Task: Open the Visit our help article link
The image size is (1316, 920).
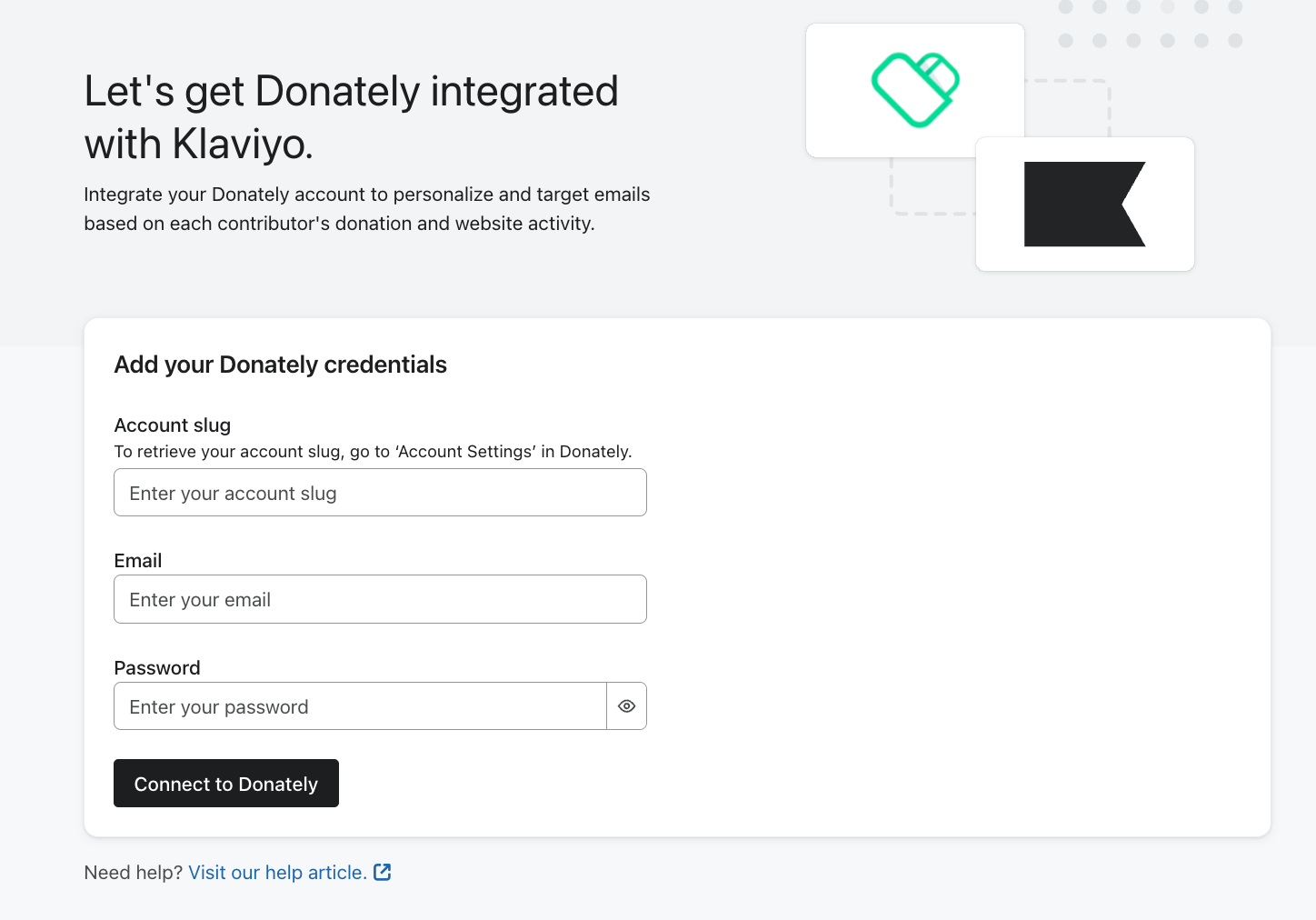Action: [x=277, y=873]
